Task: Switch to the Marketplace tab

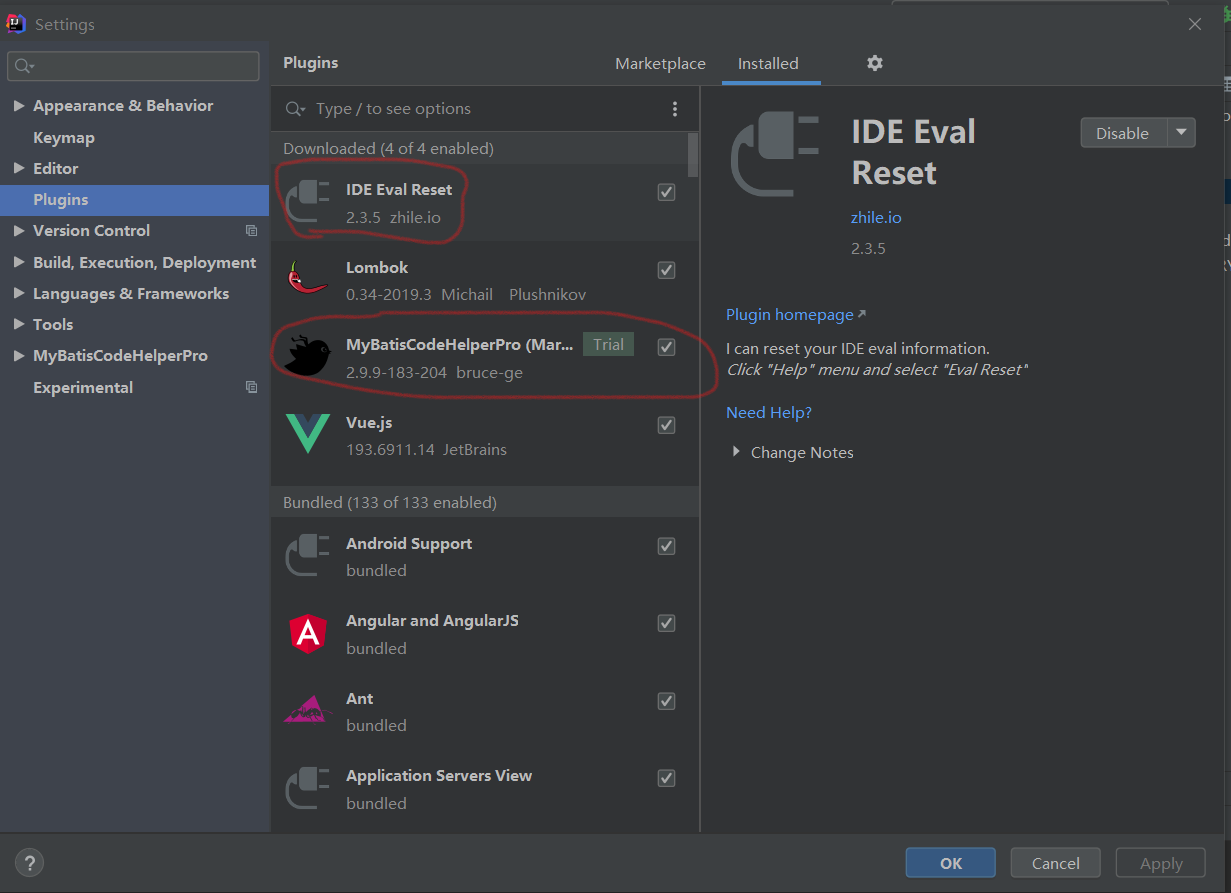Action: coord(660,63)
